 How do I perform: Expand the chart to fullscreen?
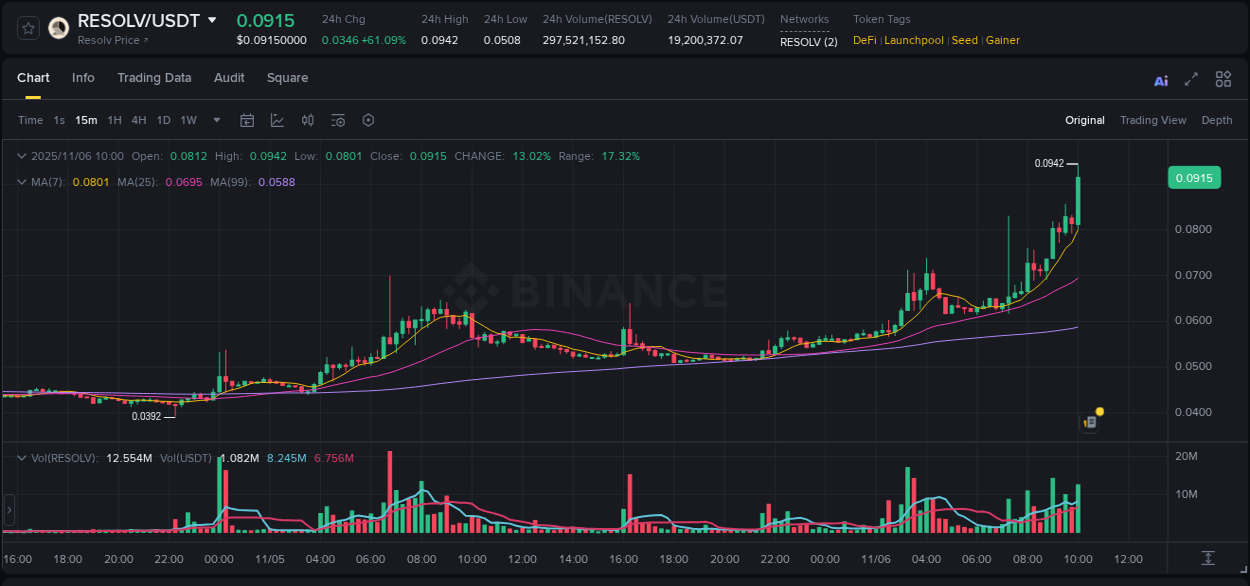1190,79
